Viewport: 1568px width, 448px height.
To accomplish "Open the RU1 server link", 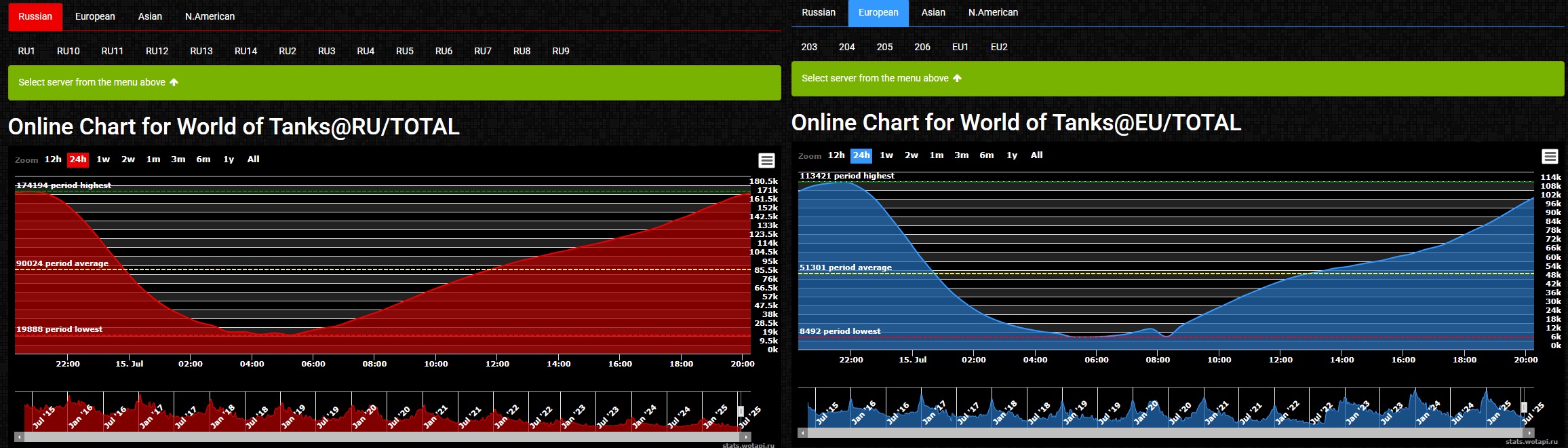I will tap(26, 51).
